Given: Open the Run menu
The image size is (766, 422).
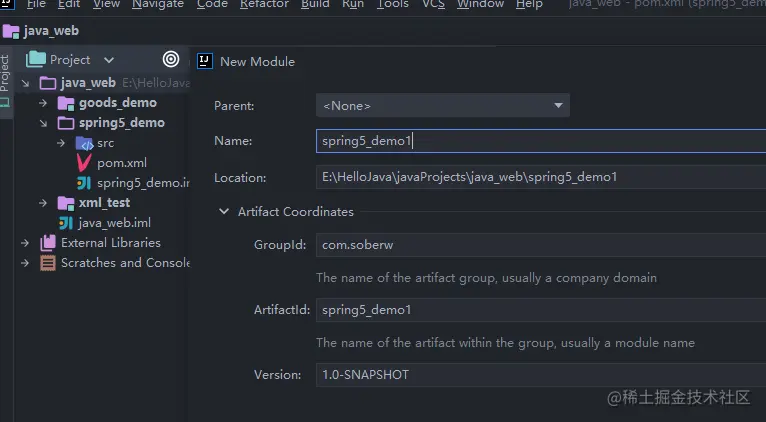Looking at the screenshot, I should pyautogui.click(x=353, y=4).
